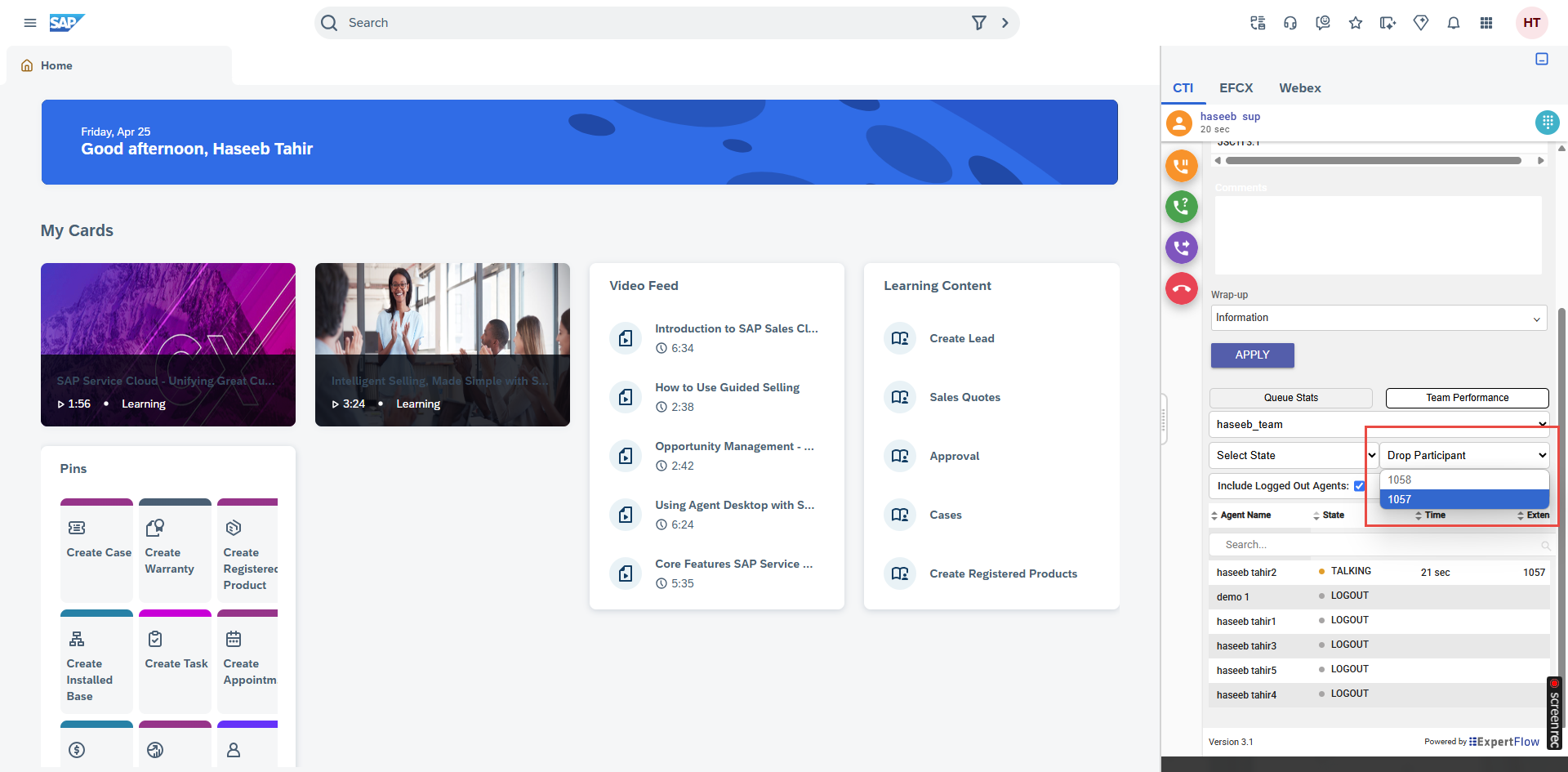1568x772 pixels.
Task: Click the orange hold call icon
Action: point(1181,166)
